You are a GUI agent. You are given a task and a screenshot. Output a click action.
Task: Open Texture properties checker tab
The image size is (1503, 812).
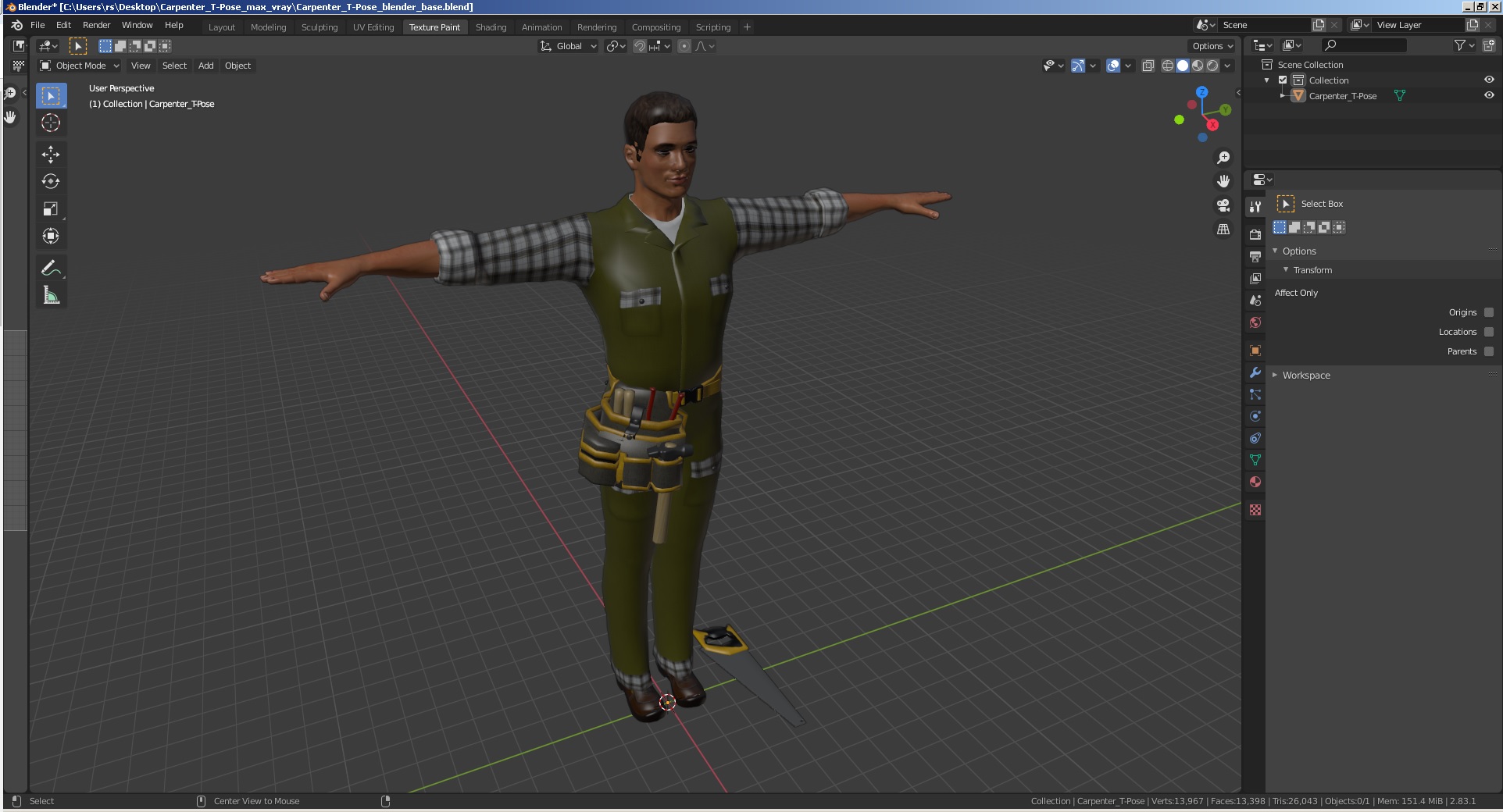[1255, 510]
